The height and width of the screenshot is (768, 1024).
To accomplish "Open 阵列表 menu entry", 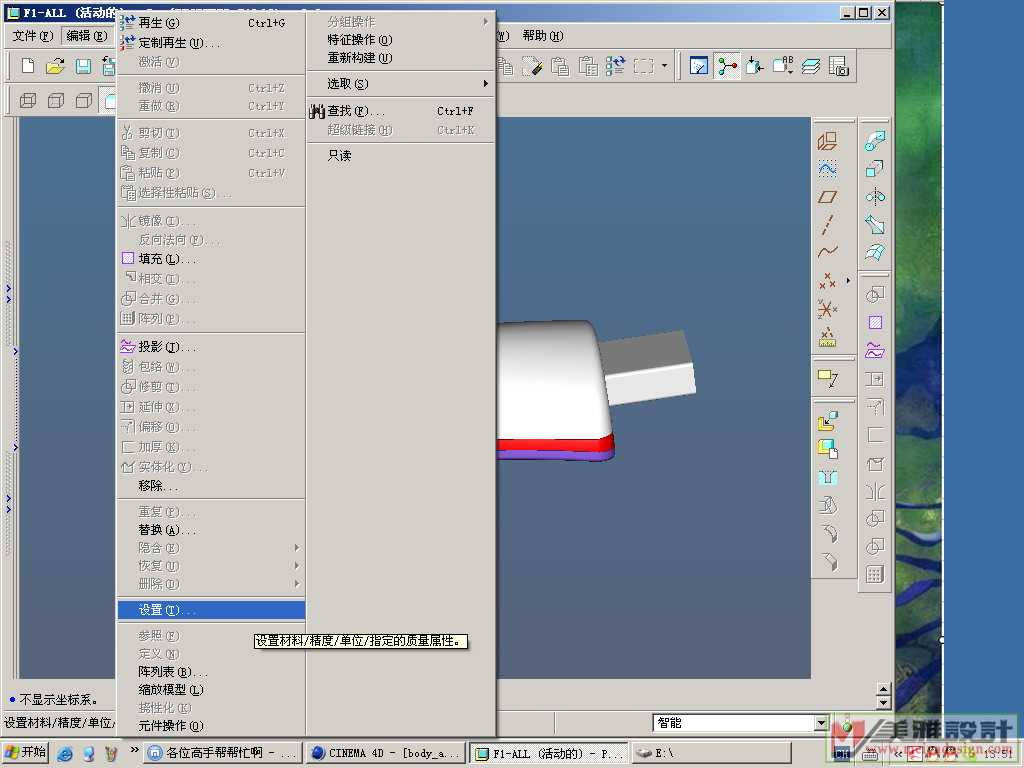I will pyautogui.click(x=211, y=671).
